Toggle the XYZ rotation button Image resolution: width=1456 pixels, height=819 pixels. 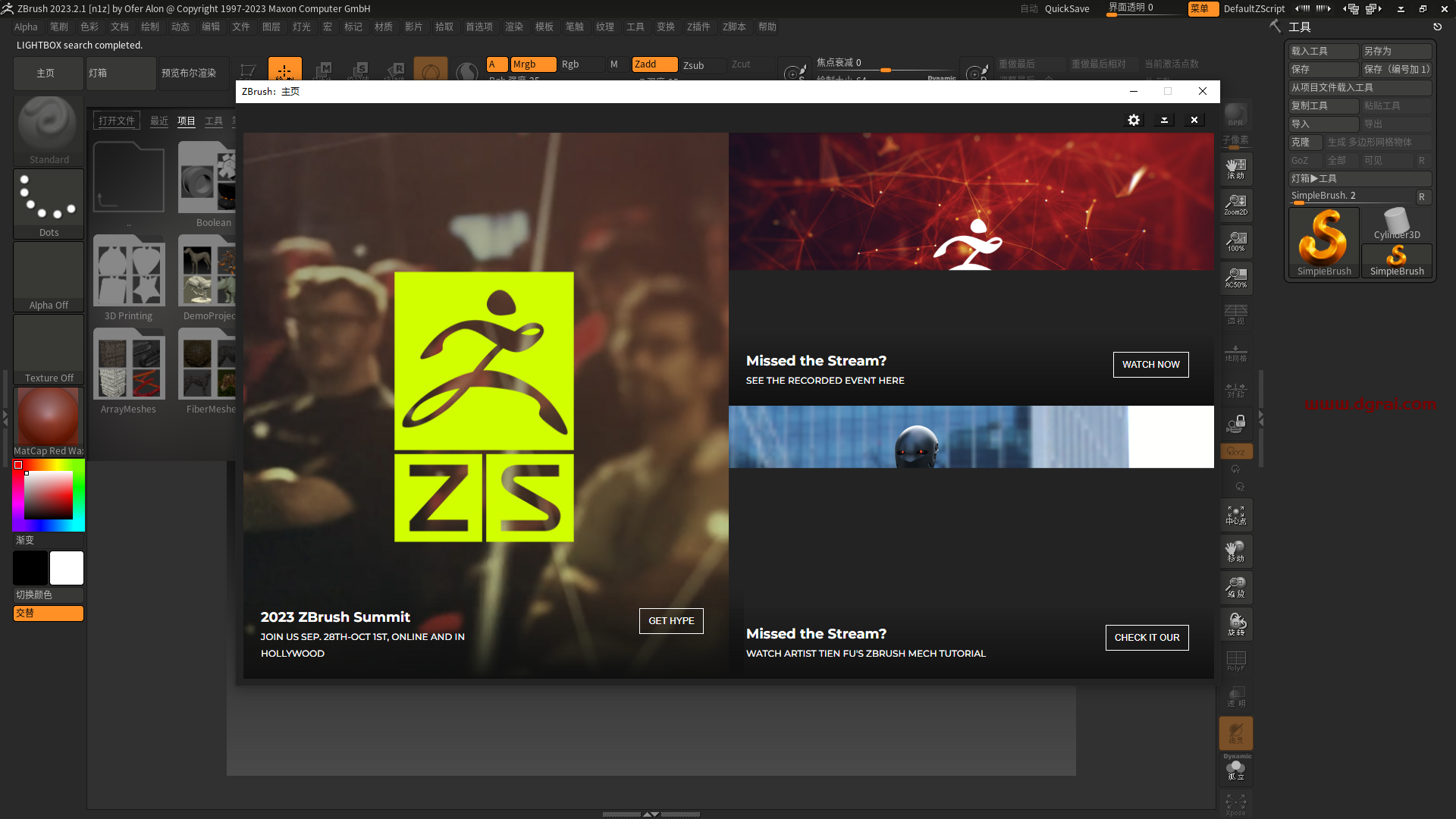pyautogui.click(x=1235, y=451)
